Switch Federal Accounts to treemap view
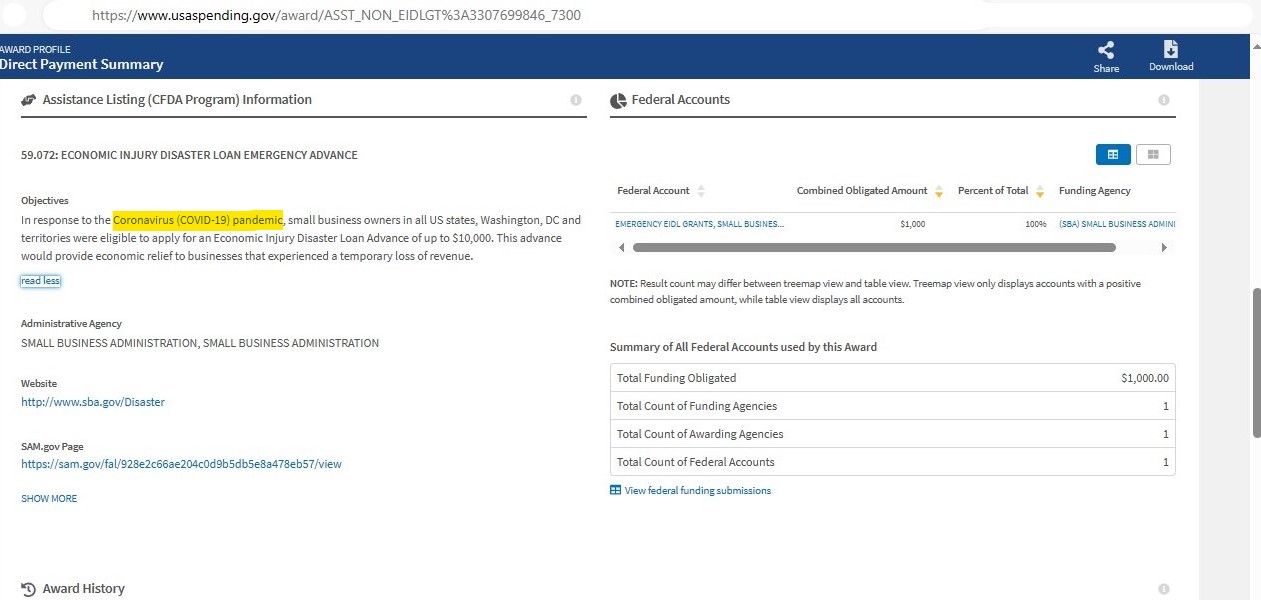This screenshot has height=600, width=1261. [x=1153, y=154]
